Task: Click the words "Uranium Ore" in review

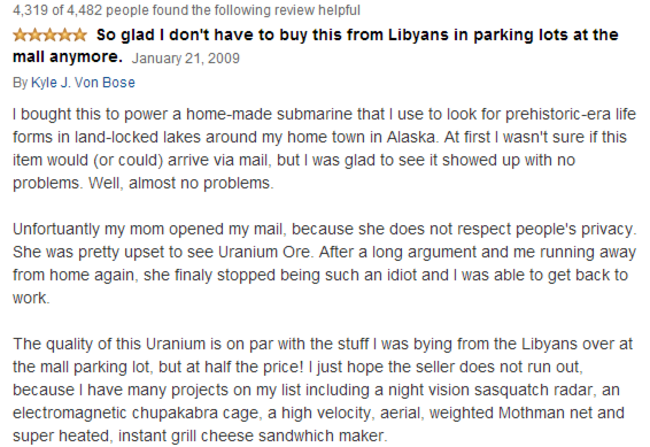Action: tap(264, 252)
